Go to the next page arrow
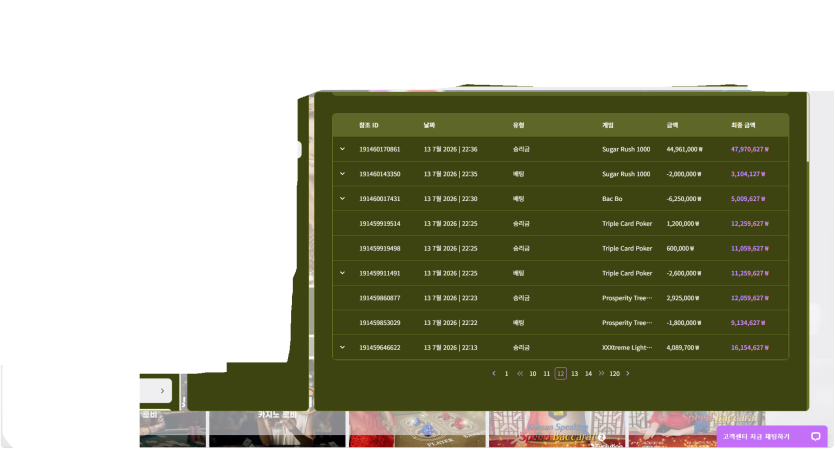Image resolution: width=835 pixels, height=449 pixels. pos(628,373)
